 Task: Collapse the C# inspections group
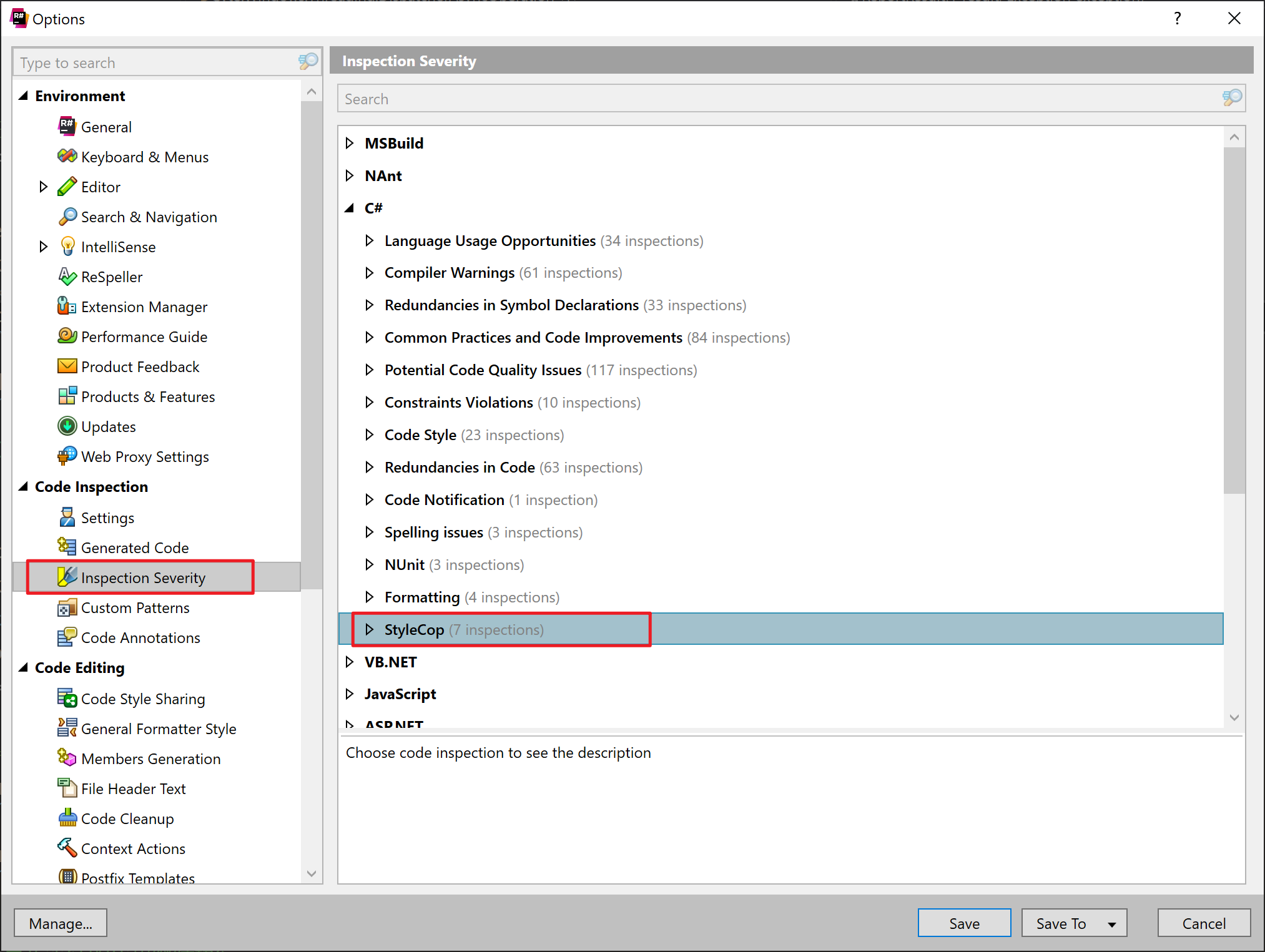[350, 208]
